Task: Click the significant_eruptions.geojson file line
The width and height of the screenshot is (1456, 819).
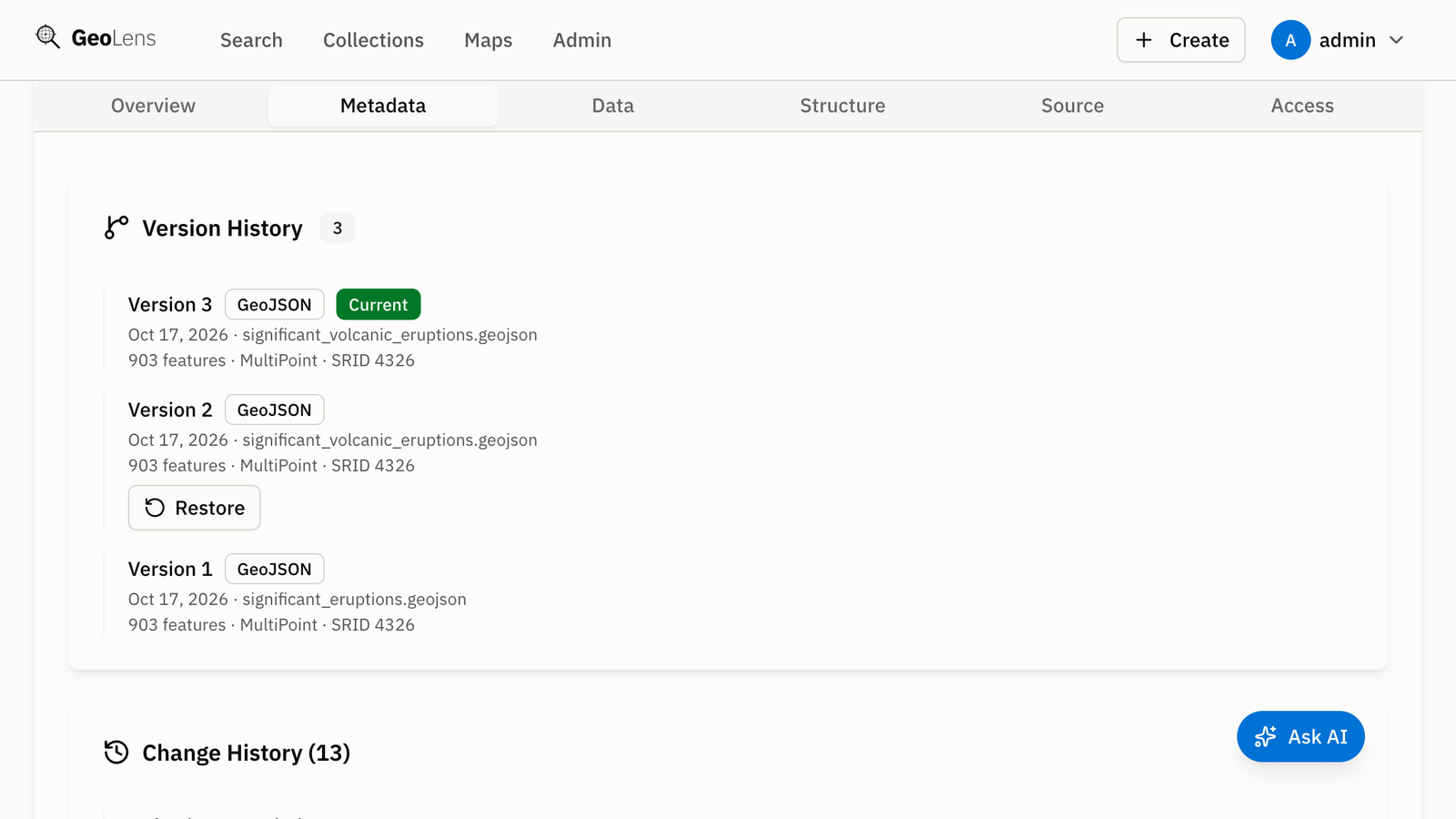Action: (298, 599)
